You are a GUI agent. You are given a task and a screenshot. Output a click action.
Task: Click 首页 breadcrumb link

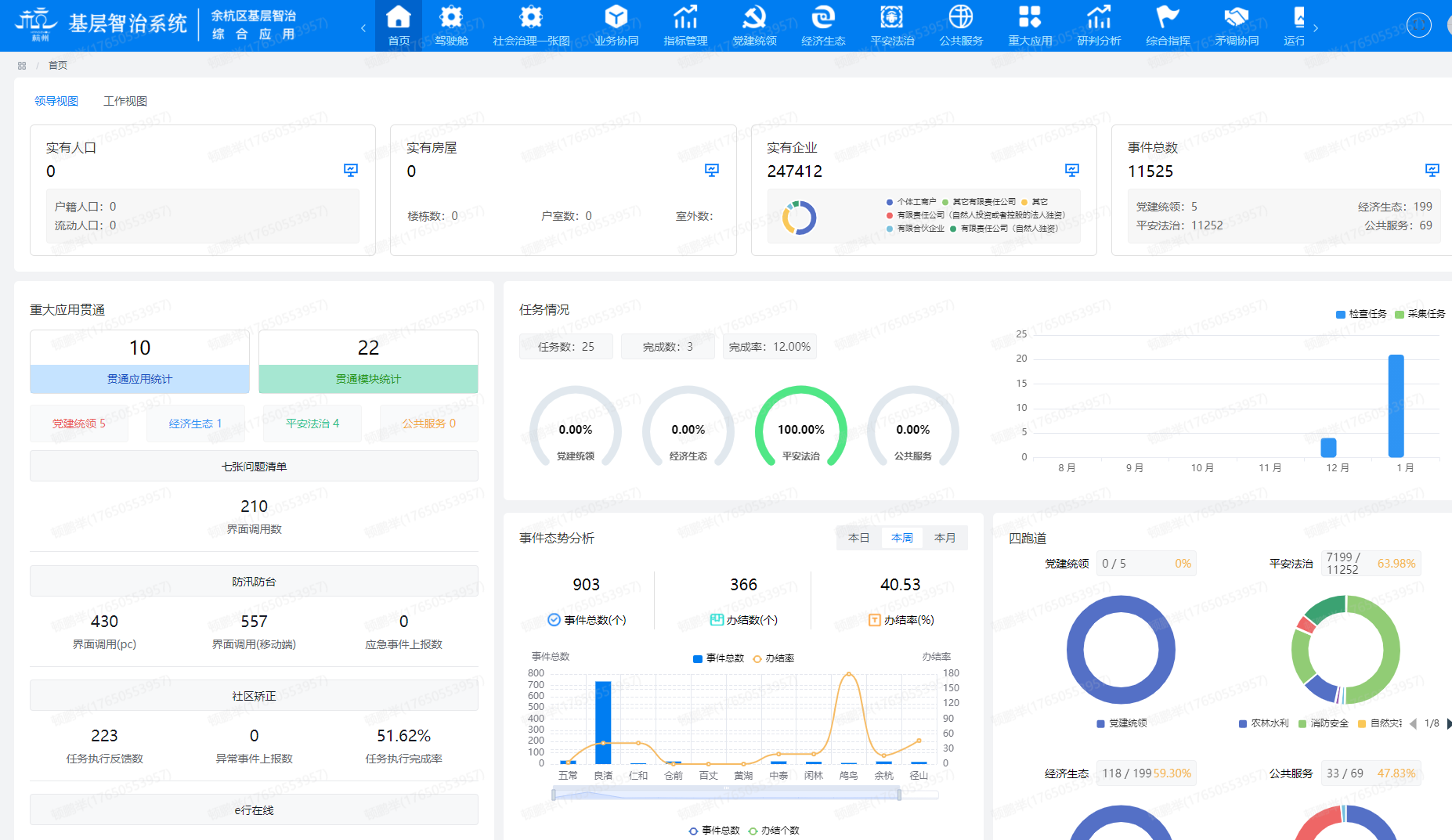(x=58, y=66)
